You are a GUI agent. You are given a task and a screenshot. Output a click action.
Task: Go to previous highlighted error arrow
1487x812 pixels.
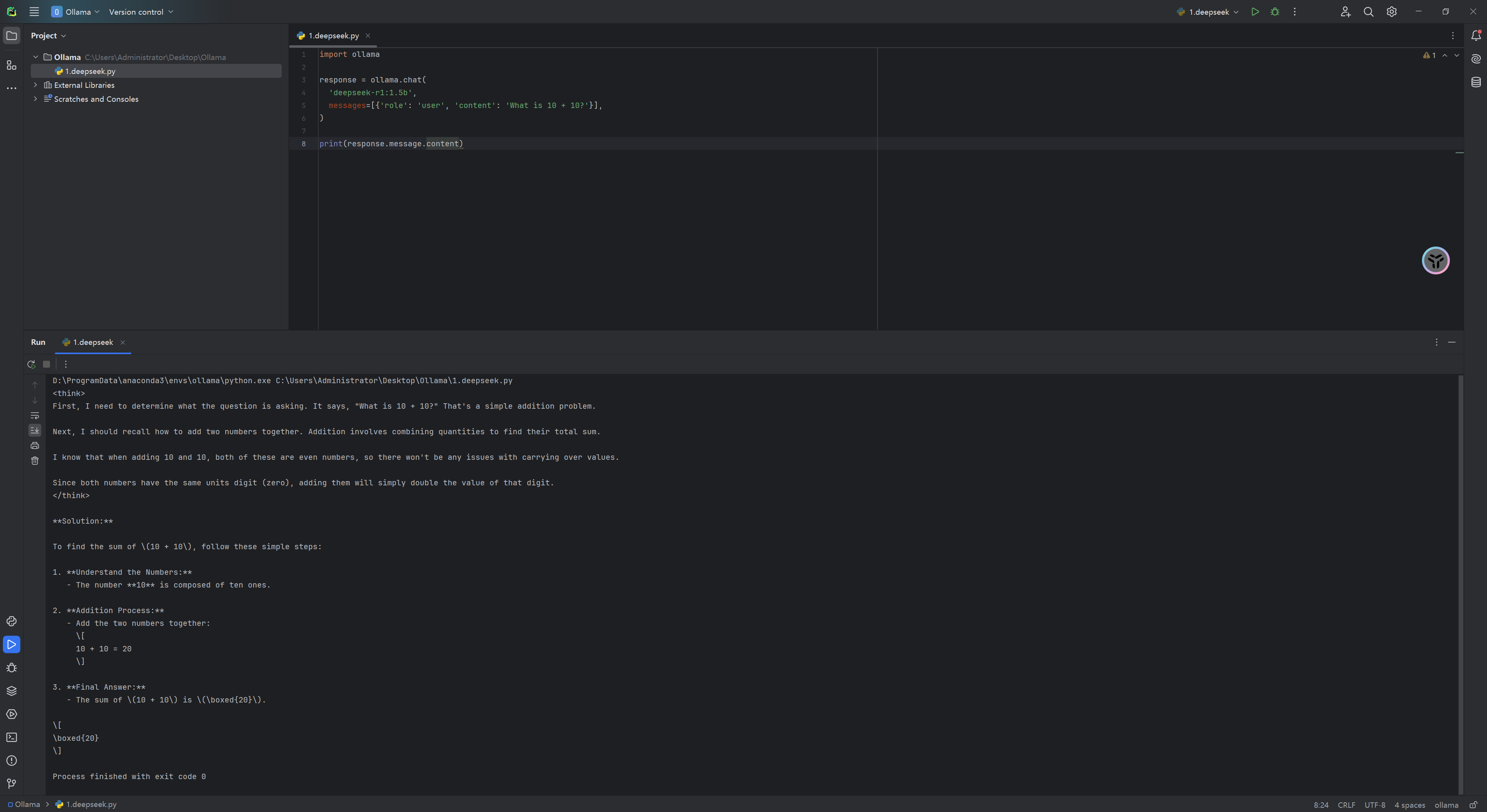point(1444,55)
